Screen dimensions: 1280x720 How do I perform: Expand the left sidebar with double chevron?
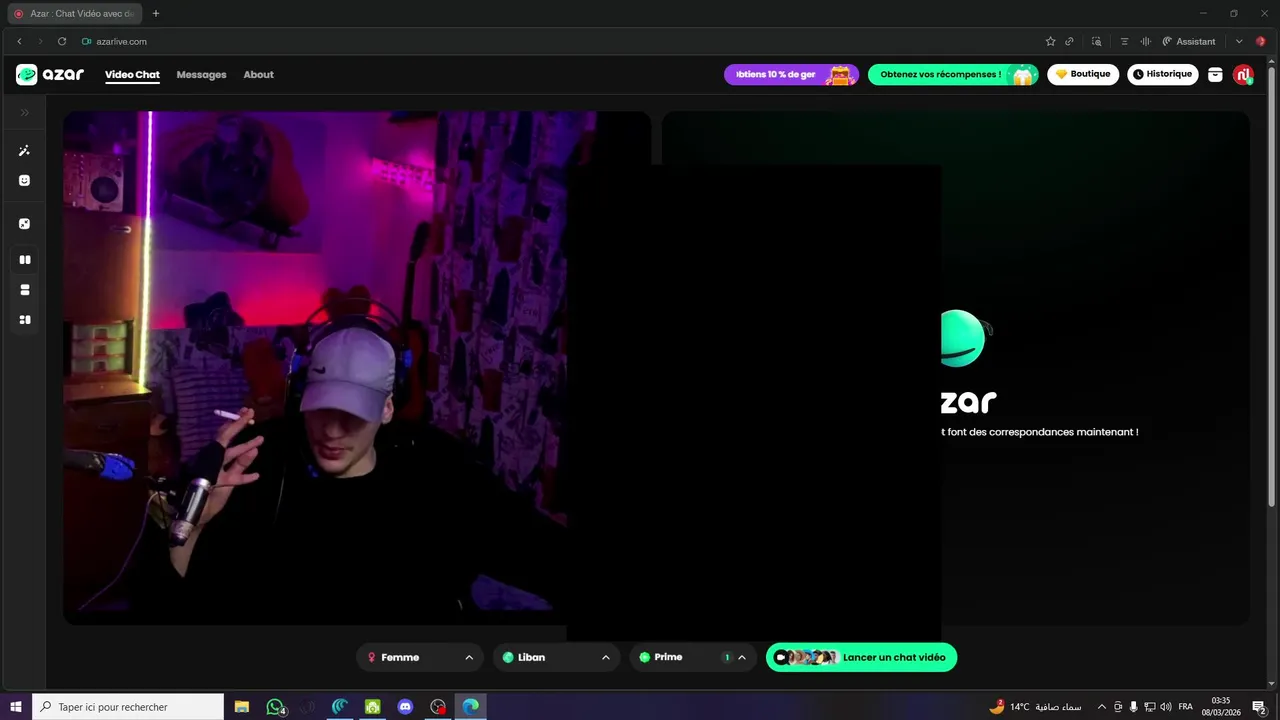click(25, 113)
